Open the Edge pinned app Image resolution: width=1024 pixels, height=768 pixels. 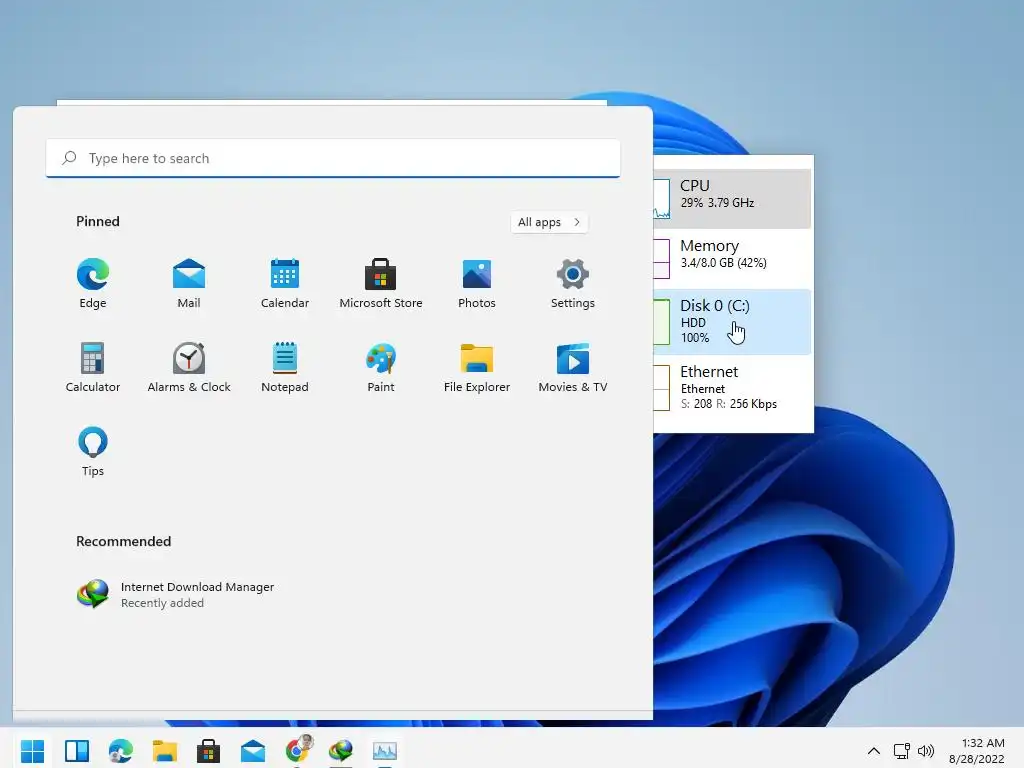[x=93, y=283]
